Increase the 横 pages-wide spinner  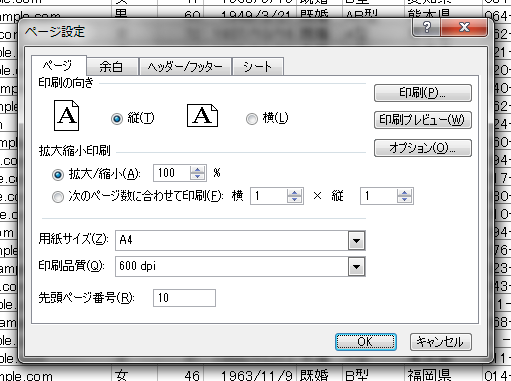click(294, 192)
